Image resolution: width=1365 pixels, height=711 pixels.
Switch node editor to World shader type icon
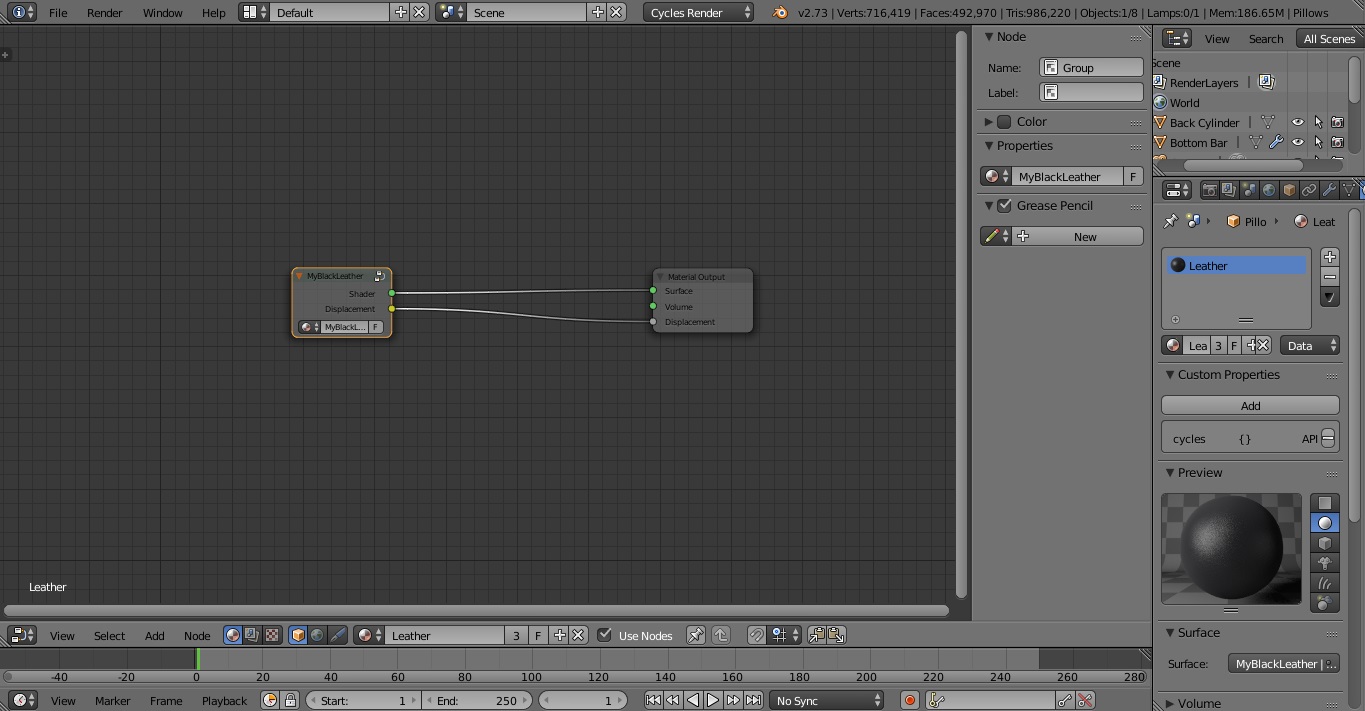(x=317, y=634)
